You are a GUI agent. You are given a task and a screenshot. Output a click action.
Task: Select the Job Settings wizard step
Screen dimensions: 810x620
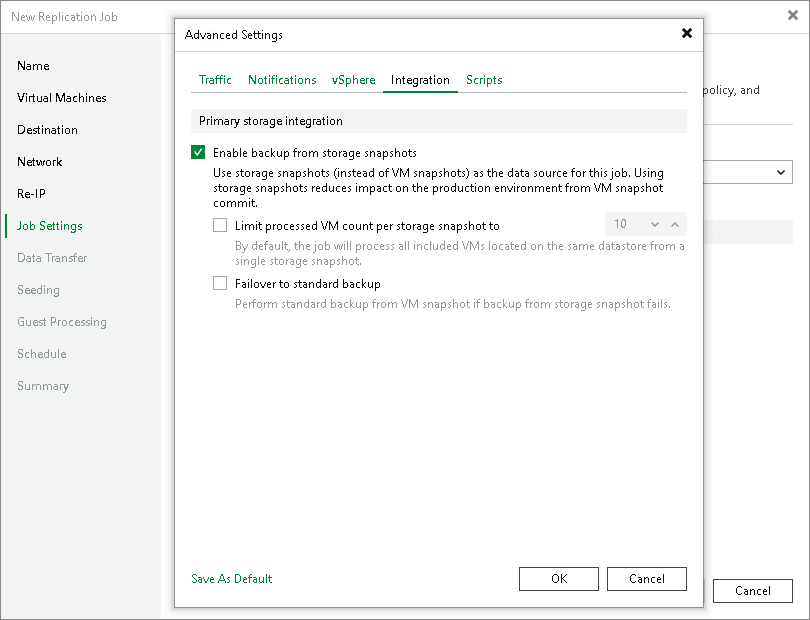tap(50, 226)
